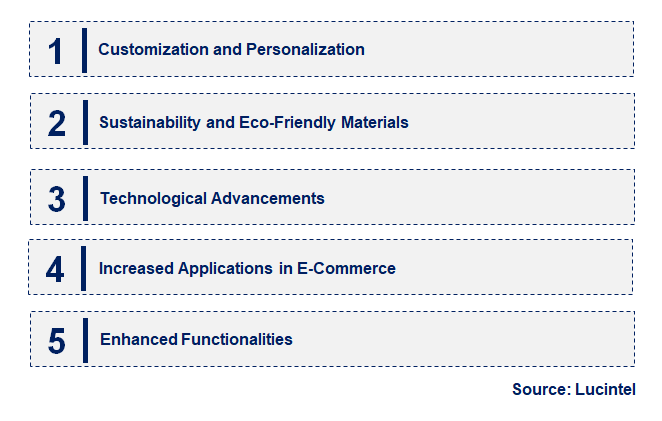Click vertical bar beside number 3

[85, 198]
